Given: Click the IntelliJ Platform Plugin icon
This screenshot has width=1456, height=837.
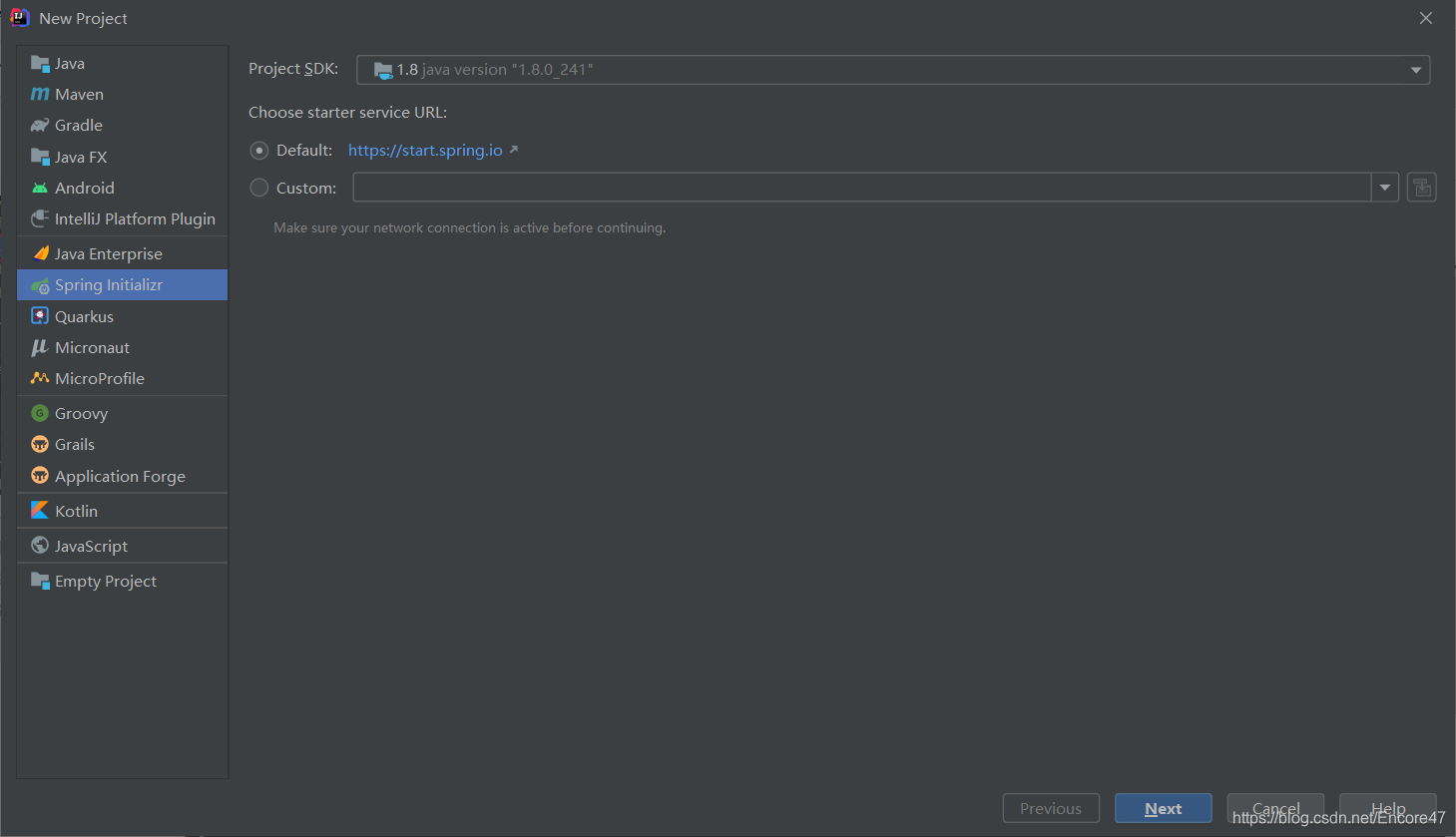Looking at the screenshot, I should point(40,218).
